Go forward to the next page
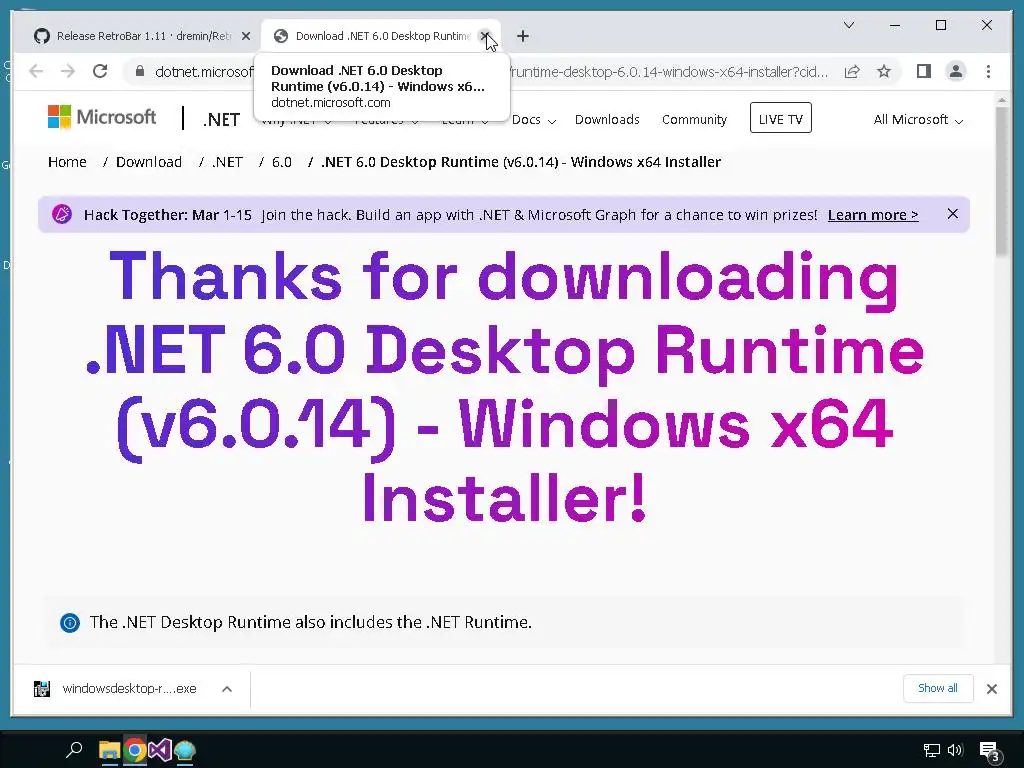The width and height of the screenshot is (1024, 768). 68,71
